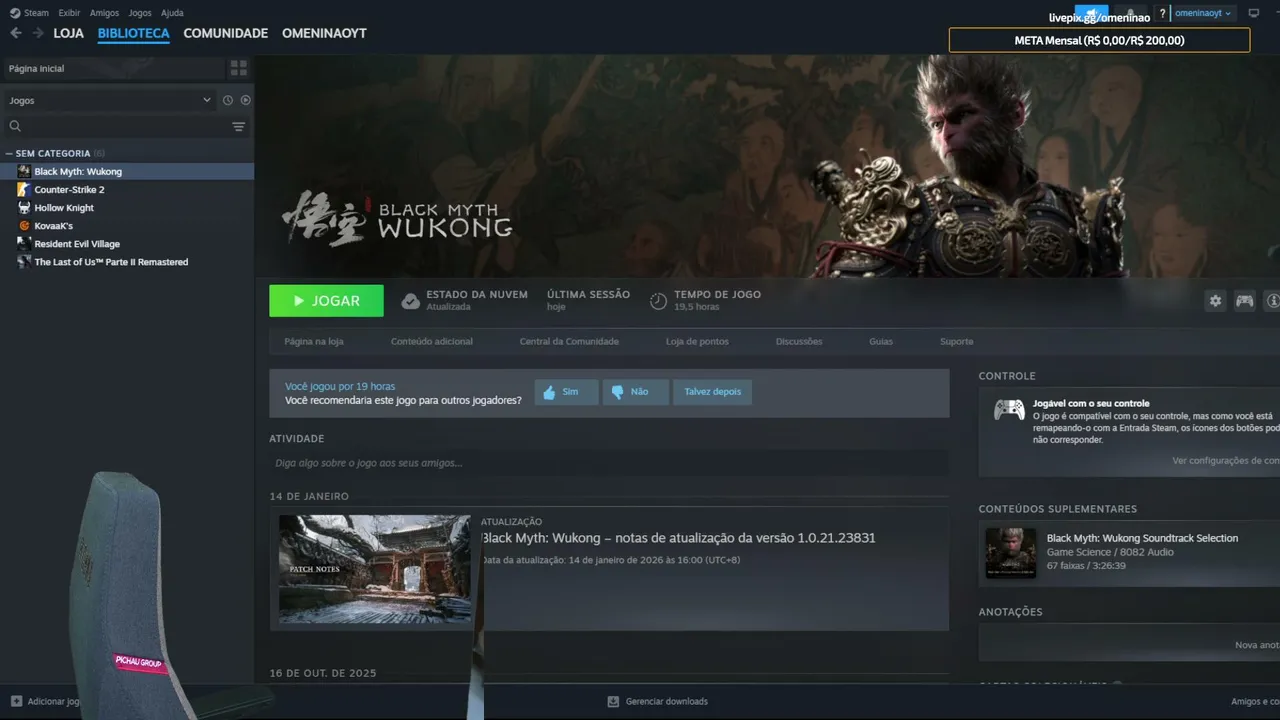Click the controller icon in CONTROLE panel
The width and height of the screenshot is (1280, 720).
(x=1008, y=410)
